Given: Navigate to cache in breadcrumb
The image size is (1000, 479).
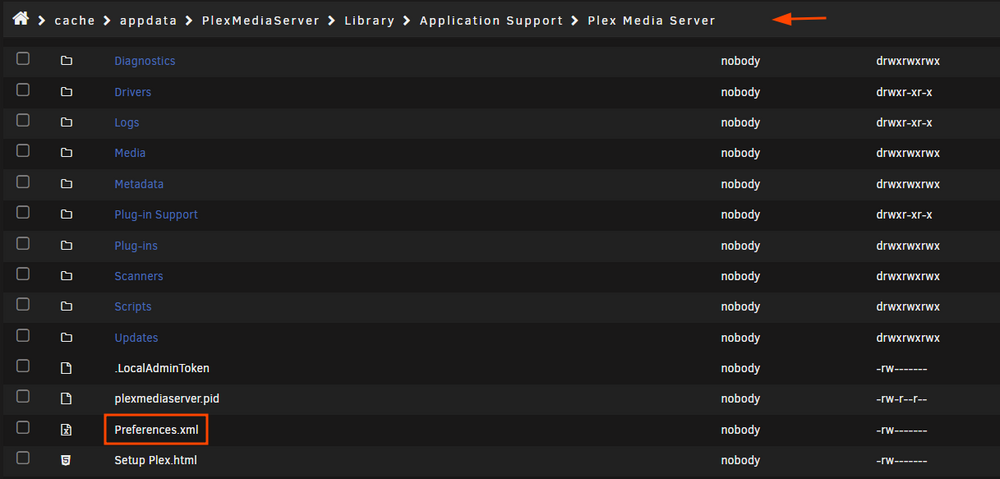Looking at the screenshot, I should (x=75, y=20).
